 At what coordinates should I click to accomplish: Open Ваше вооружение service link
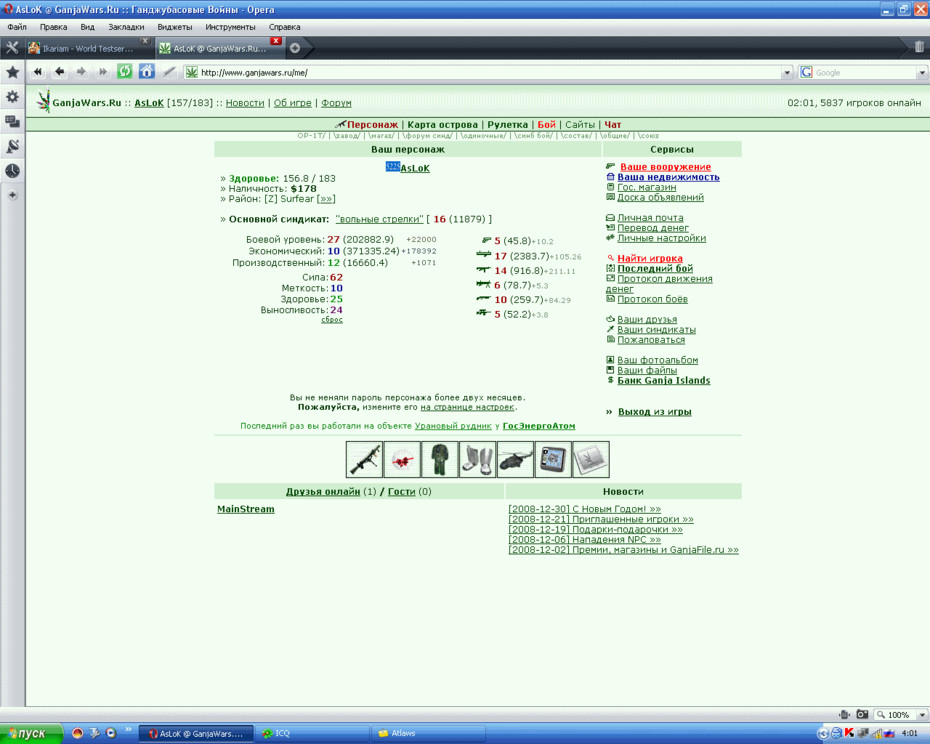pos(665,167)
